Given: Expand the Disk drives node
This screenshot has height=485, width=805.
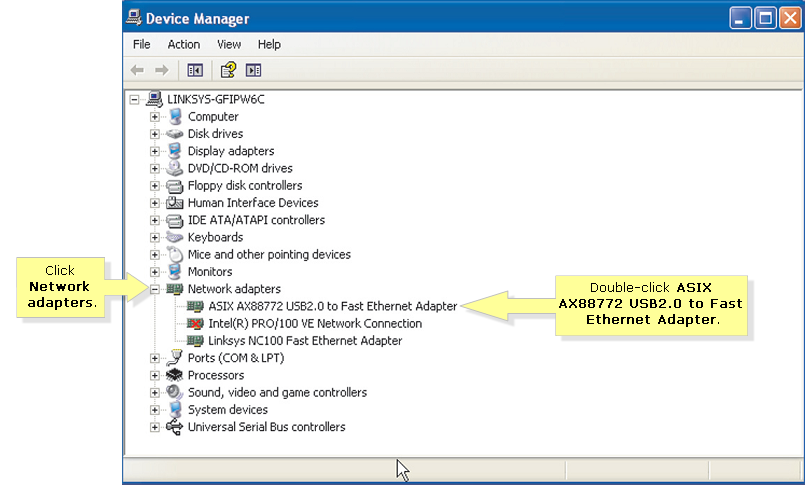Looking at the screenshot, I should click(155, 134).
